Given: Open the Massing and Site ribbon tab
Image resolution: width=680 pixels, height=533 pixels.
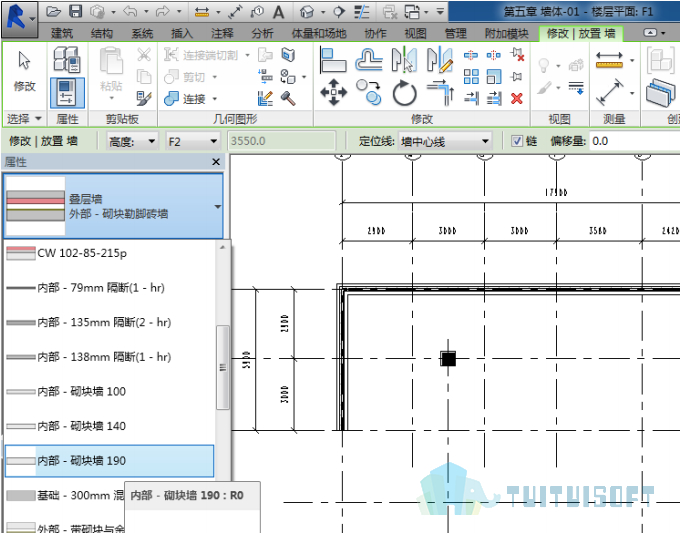Looking at the screenshot, I should coord(319,33).
